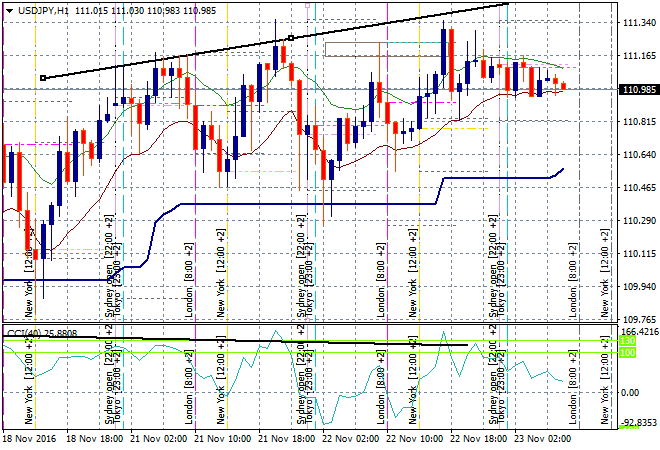This screenshot has width=660, height=450.
Task: Click time axis label 22 Nov 10:00
Action: pyautogui.click(x=415, y=439)
